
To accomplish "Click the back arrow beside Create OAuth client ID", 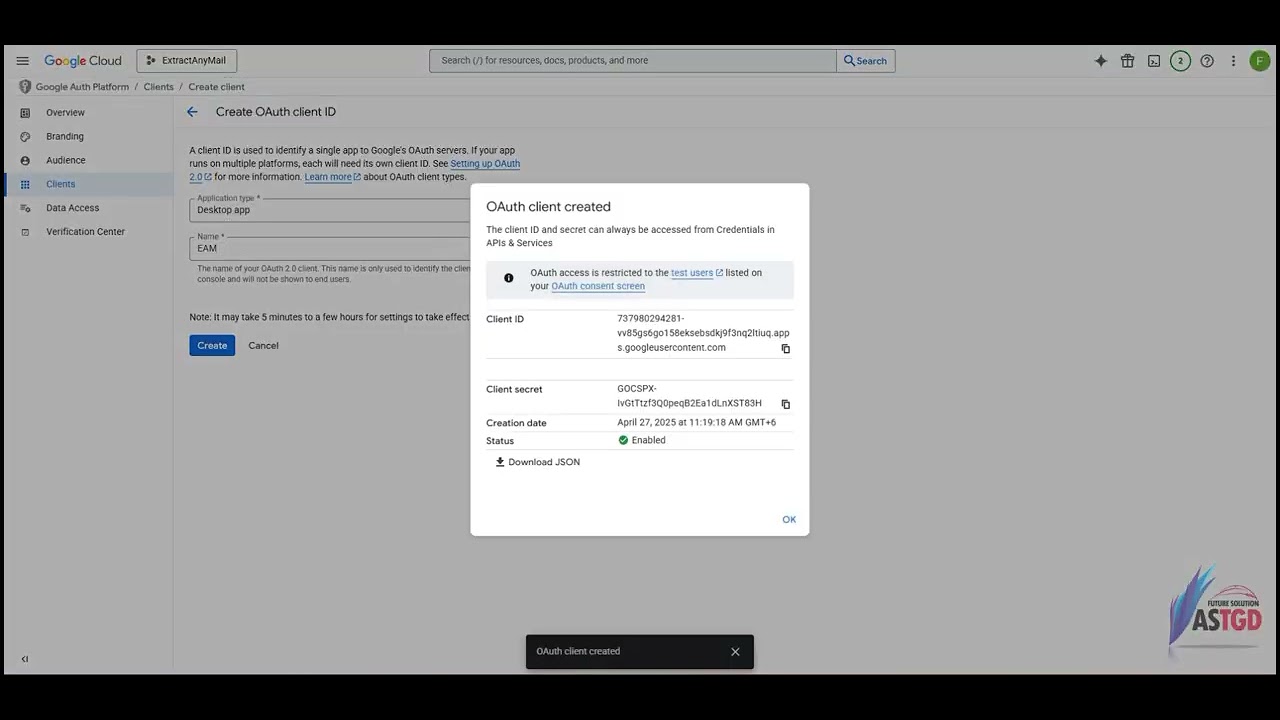I will (x=192, y=112).
